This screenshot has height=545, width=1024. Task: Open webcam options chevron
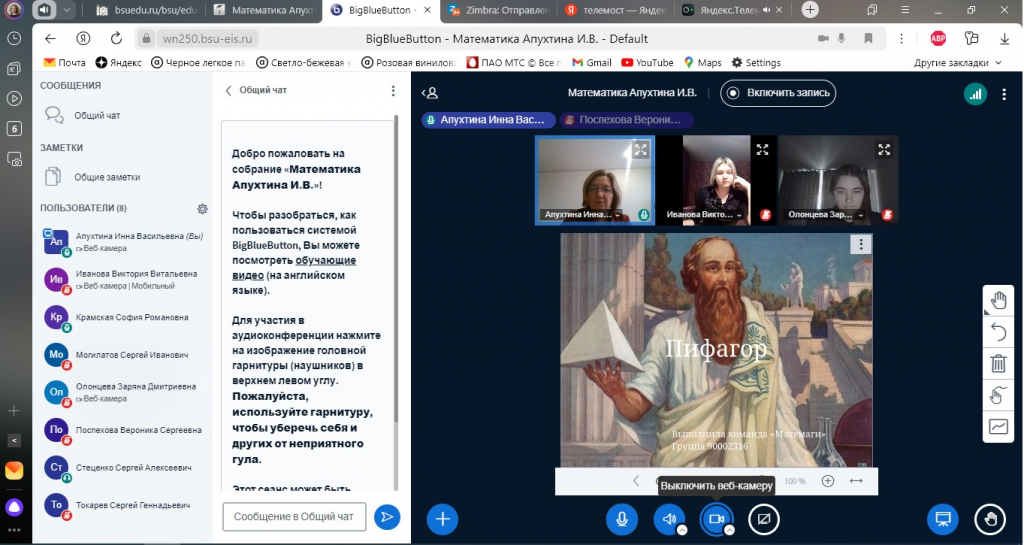[x=729, y=530]
